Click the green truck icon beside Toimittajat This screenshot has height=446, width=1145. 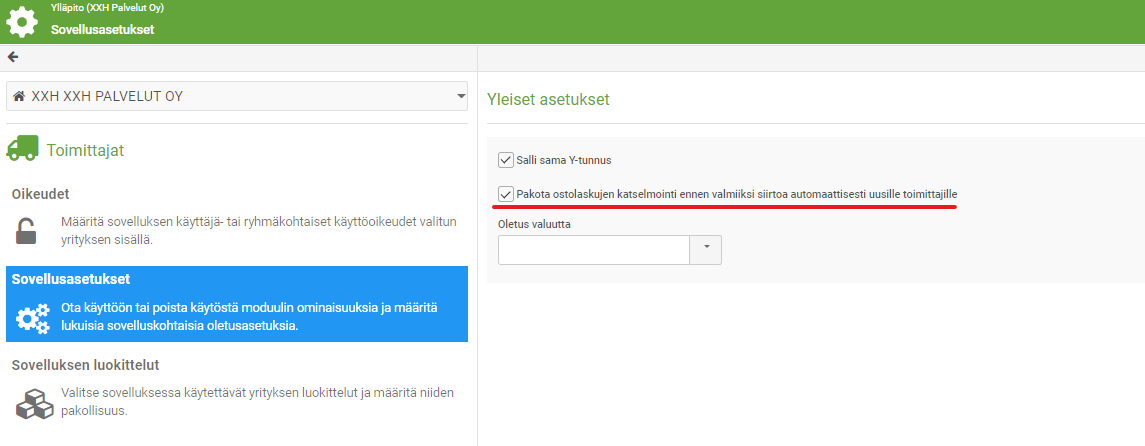tap(22, 150)
